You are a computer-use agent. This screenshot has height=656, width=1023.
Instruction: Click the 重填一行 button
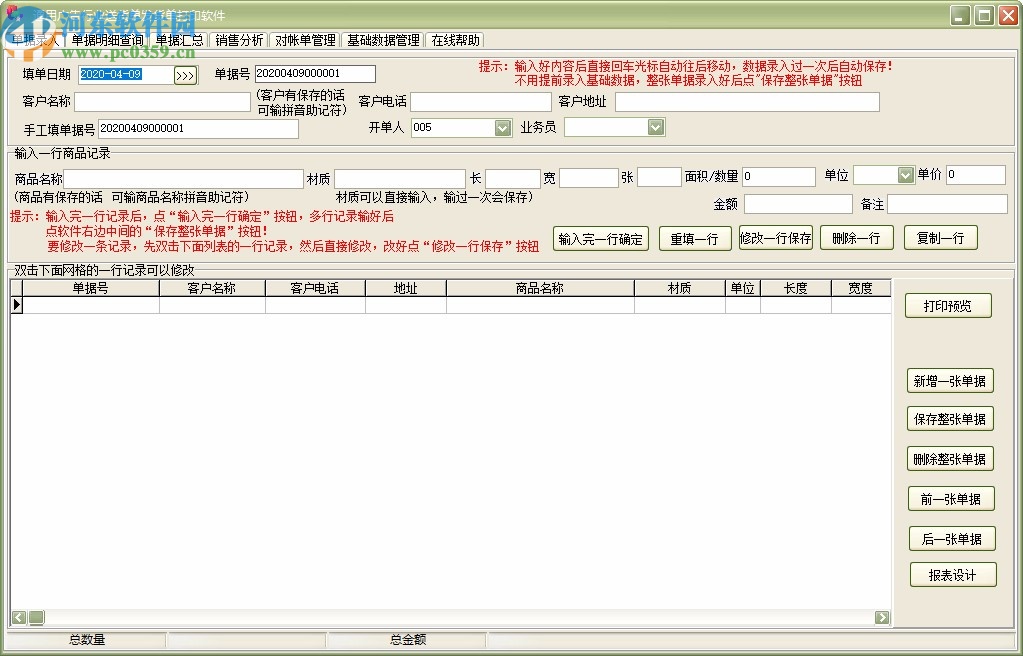tap(695, 239)
